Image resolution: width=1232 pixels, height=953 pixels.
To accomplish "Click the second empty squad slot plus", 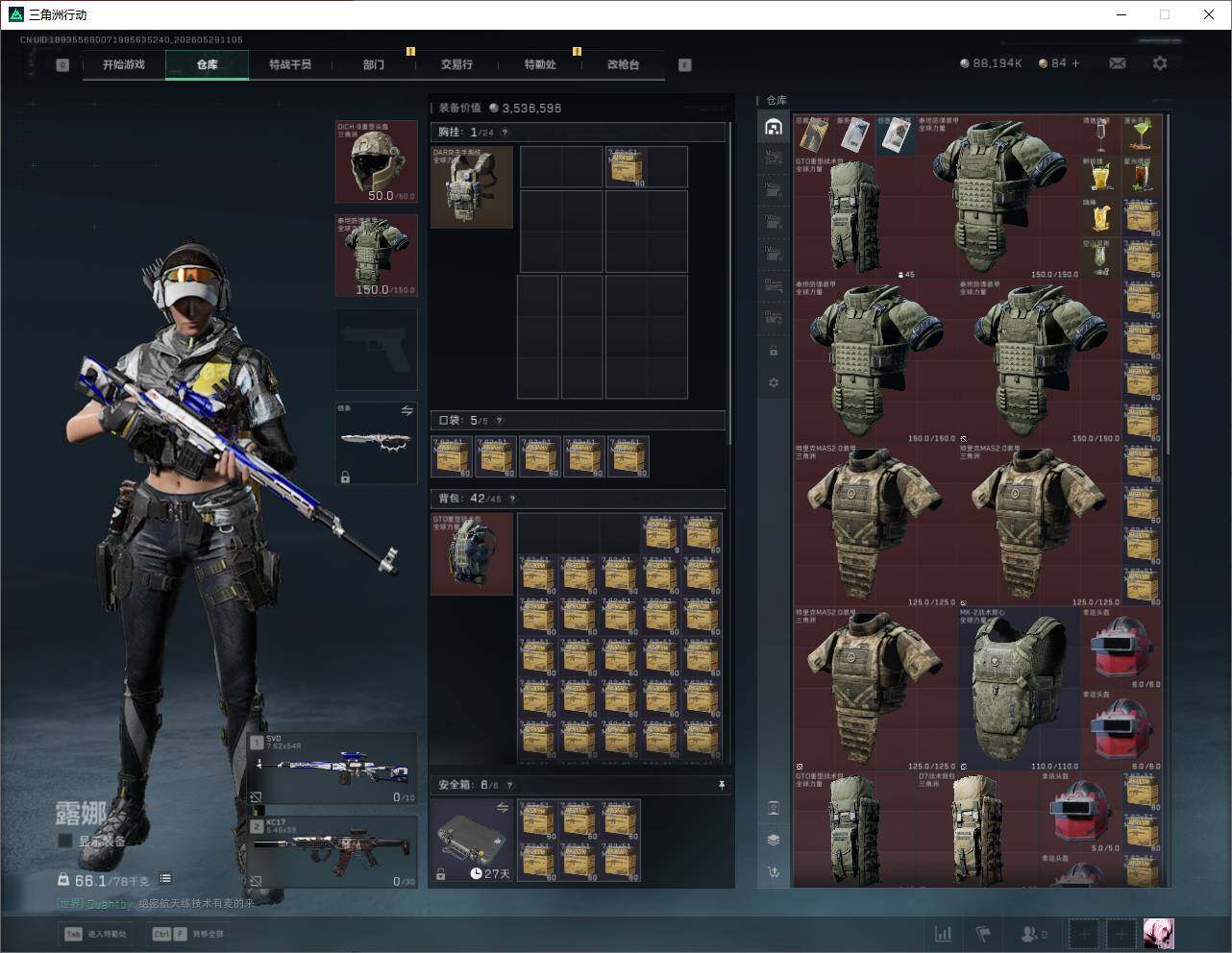I will 1121,934.
